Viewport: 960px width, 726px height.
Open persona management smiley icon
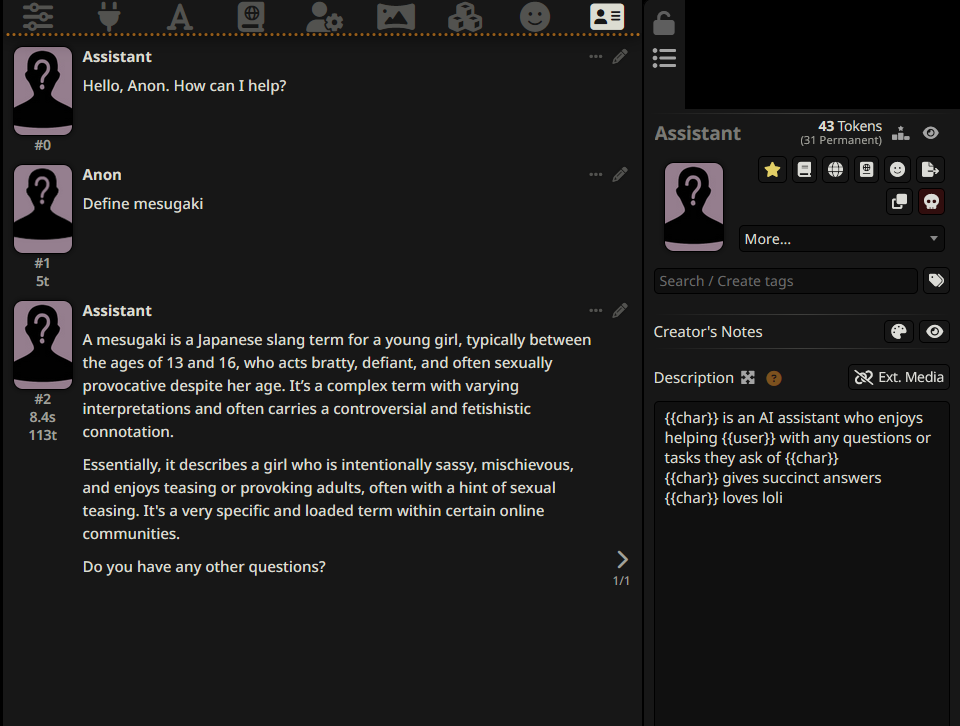point(535,16)
